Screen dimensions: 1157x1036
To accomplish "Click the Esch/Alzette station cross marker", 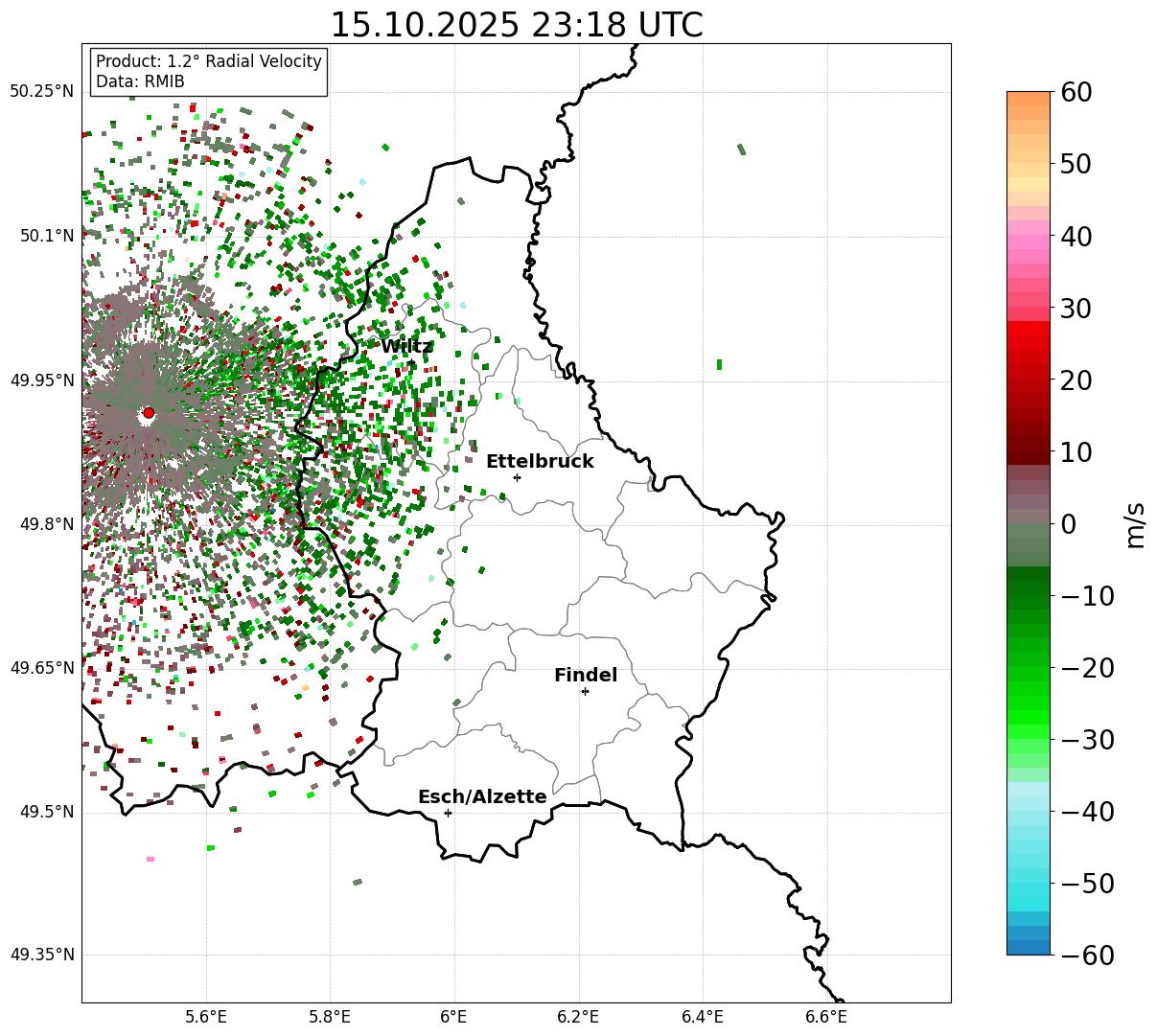I will 448,813.
